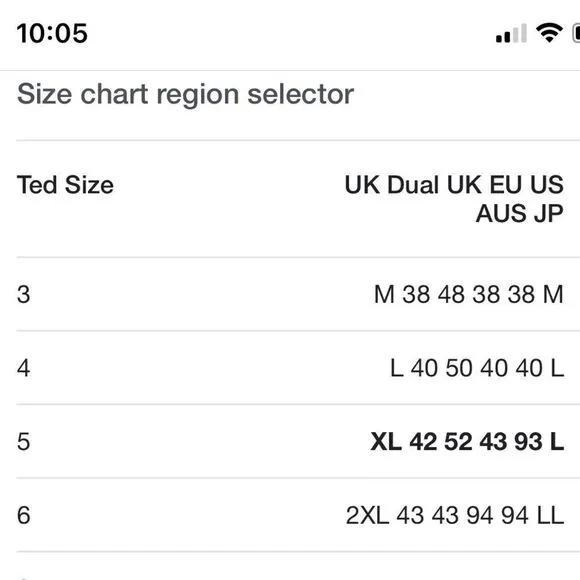Tap the Wi-Fi status icon
This screenshot has width=580, height=580.
point(549,33)
